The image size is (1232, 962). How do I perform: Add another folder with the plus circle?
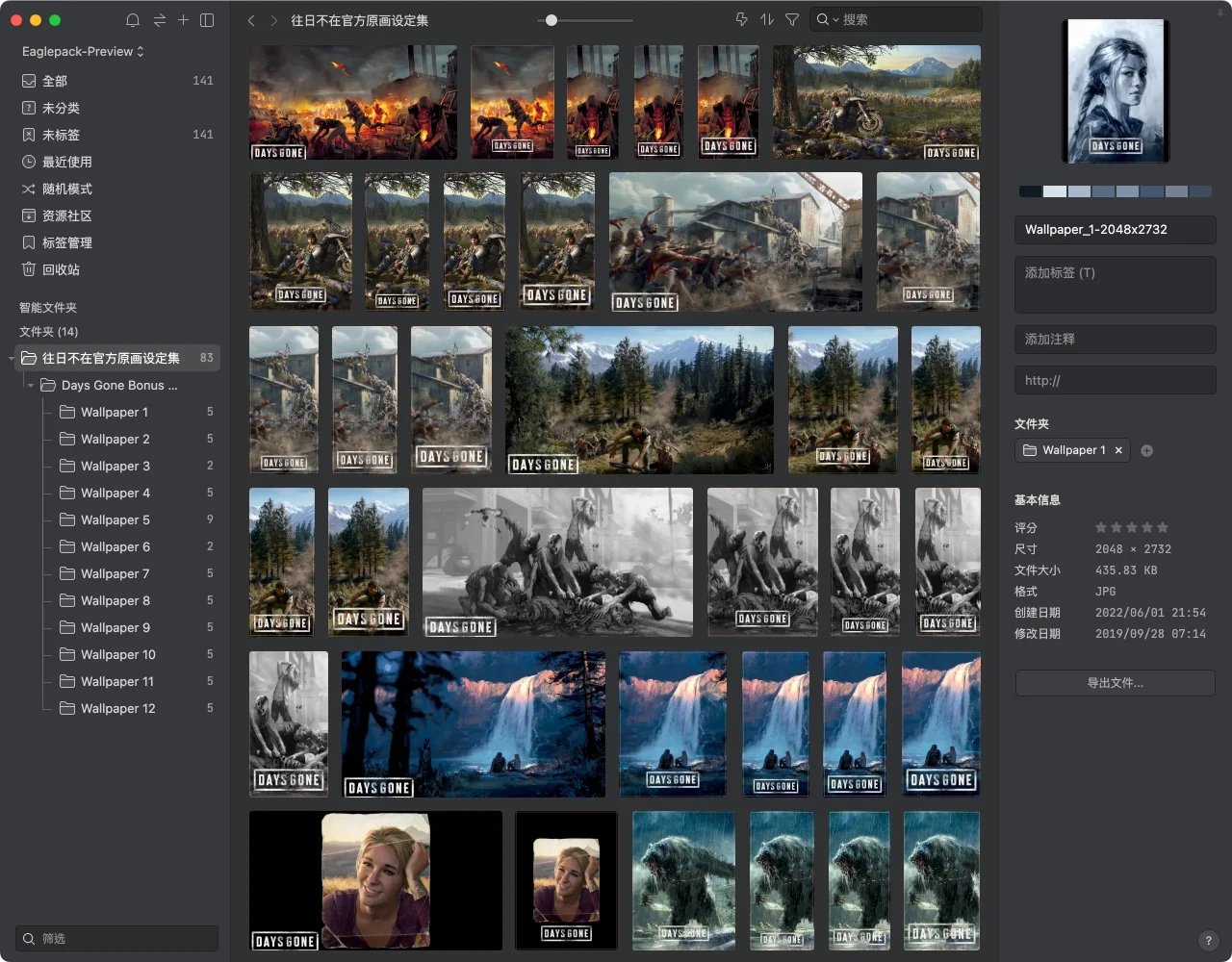(1146, 450)
